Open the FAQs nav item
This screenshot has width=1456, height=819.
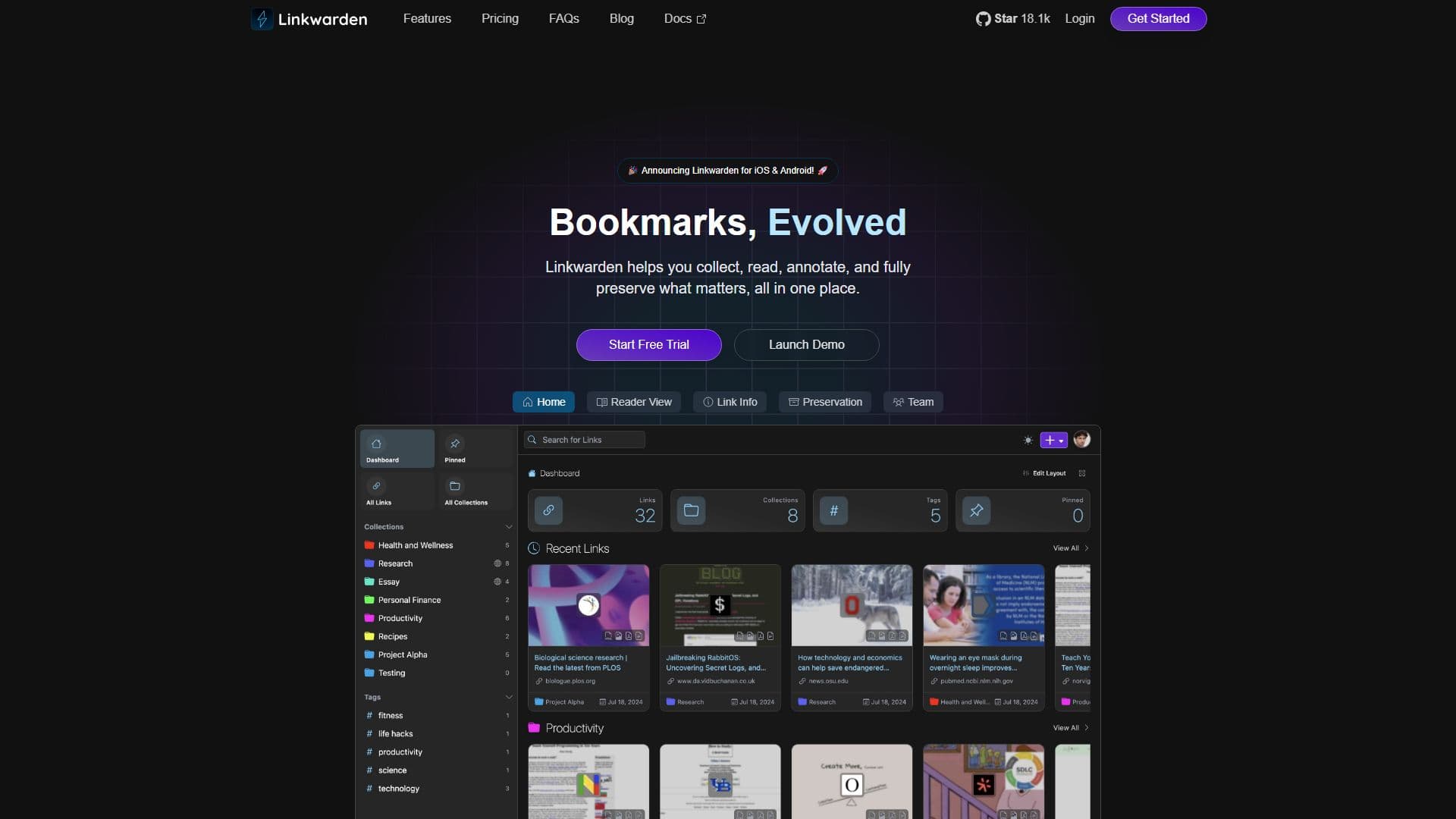point(564,19)
